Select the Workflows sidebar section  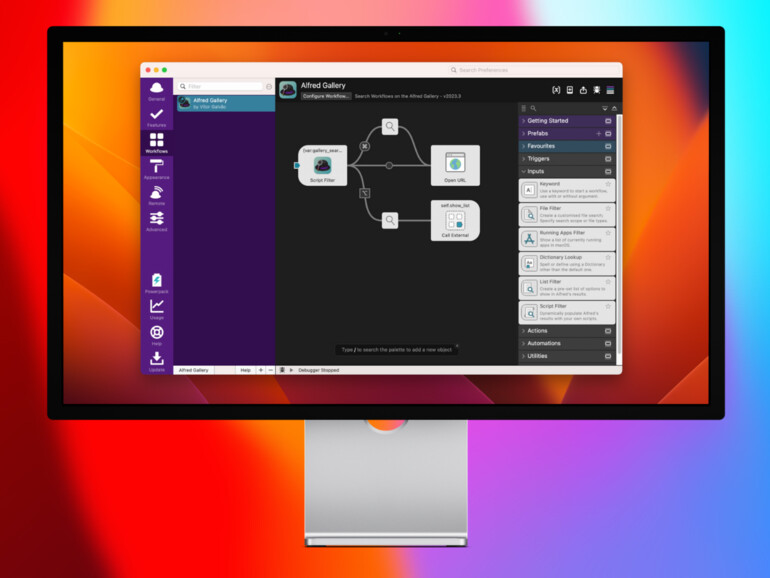[157, 143]
